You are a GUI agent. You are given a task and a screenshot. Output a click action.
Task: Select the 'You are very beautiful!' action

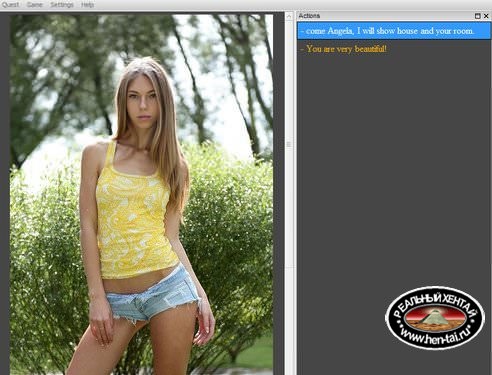[394, 49]
